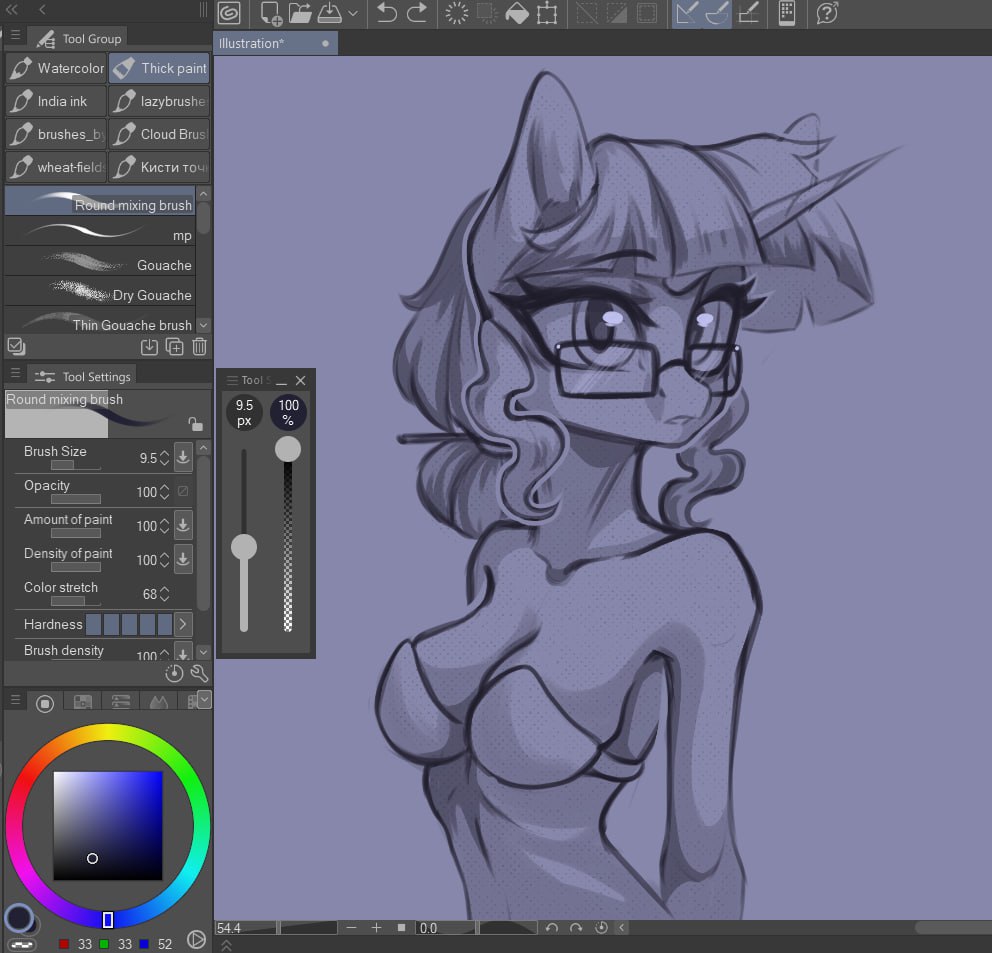This screenshot has width=992, height=953.
Task: Click the Clear (delete) sparkle icon
Action: (456, 13)
